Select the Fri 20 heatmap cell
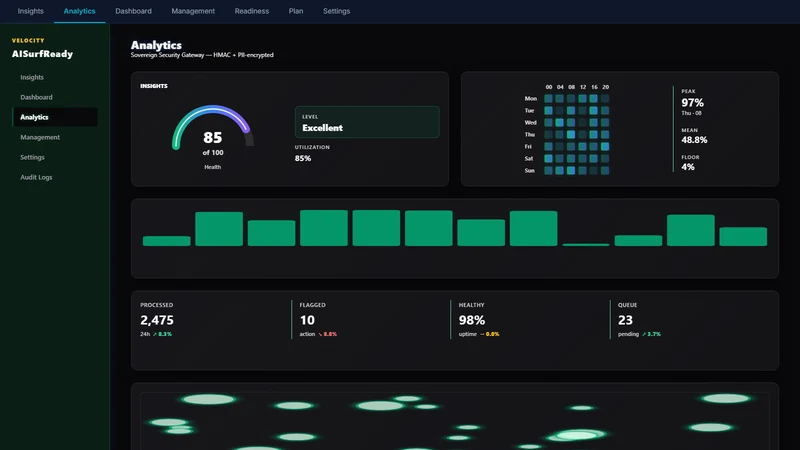The width and height of the screenshot is (800, 450). [605, 146]
